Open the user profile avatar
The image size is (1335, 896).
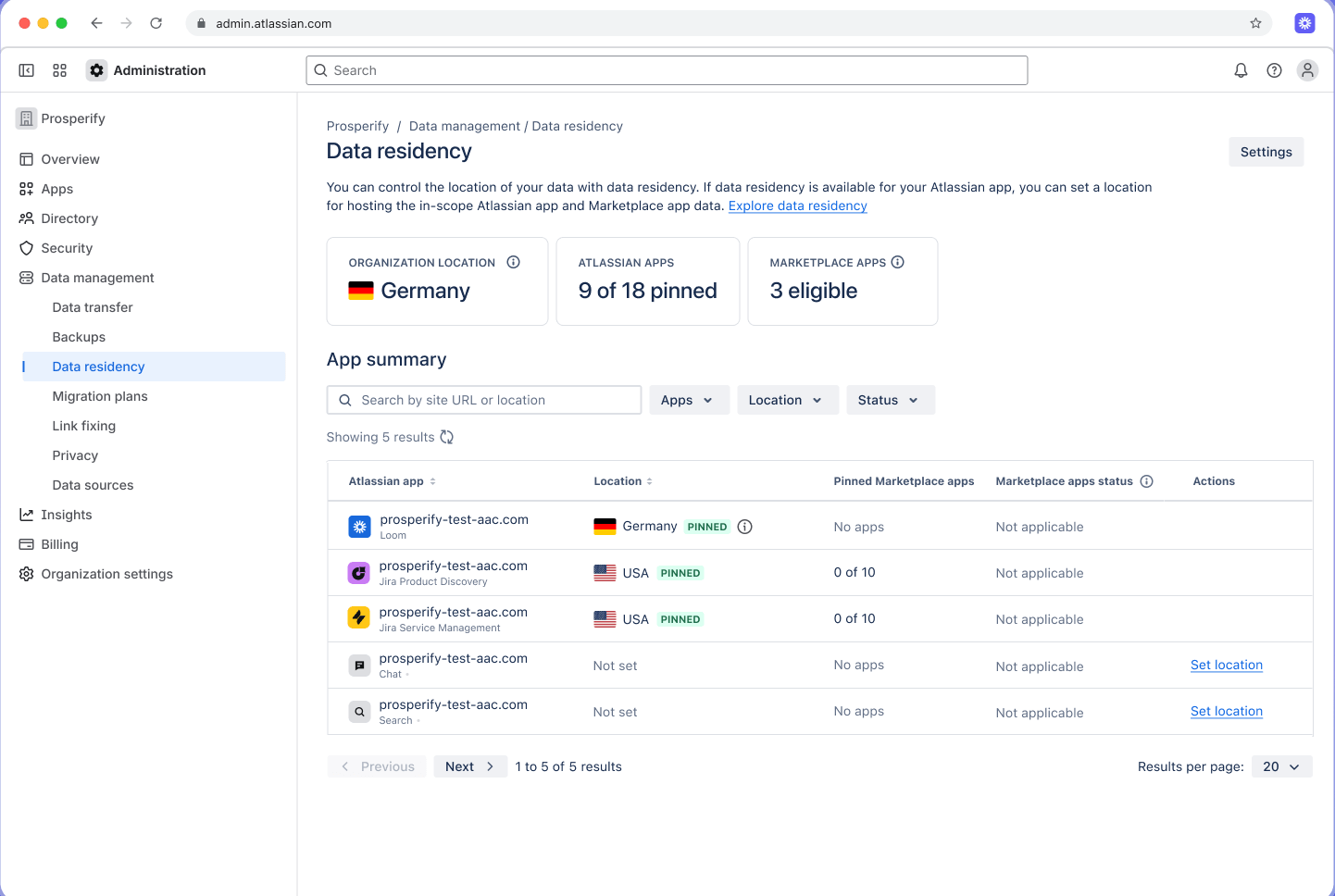point(1307,70)
